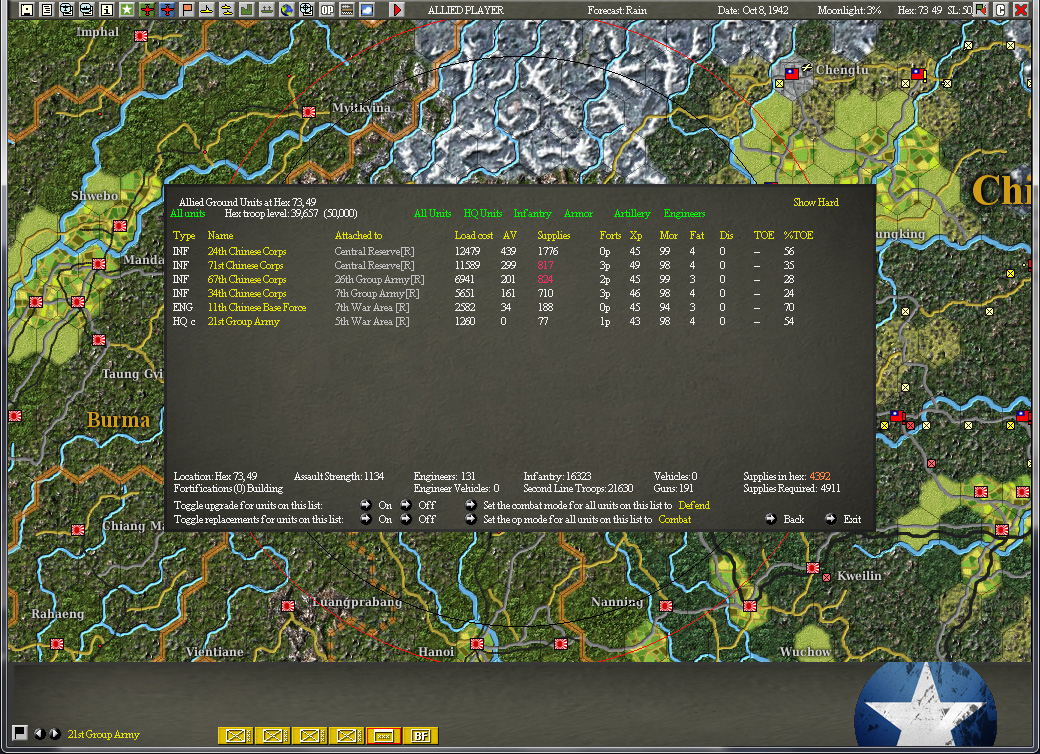Screen dimensions: 1040x754
Task: Click the Chinese flag base at Chengtu
Action: (x=792, y=74)
